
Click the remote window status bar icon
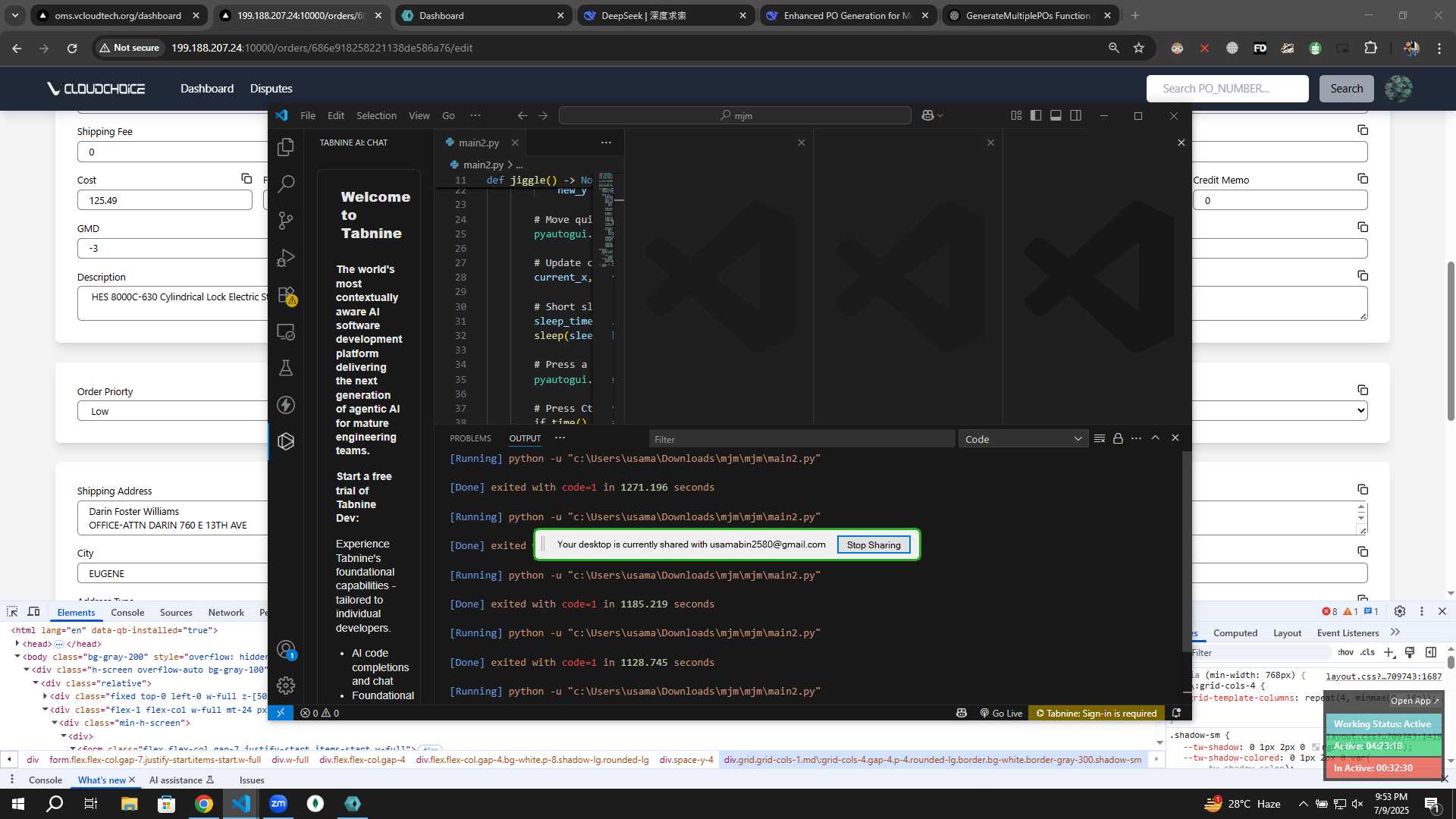[281, 713]
